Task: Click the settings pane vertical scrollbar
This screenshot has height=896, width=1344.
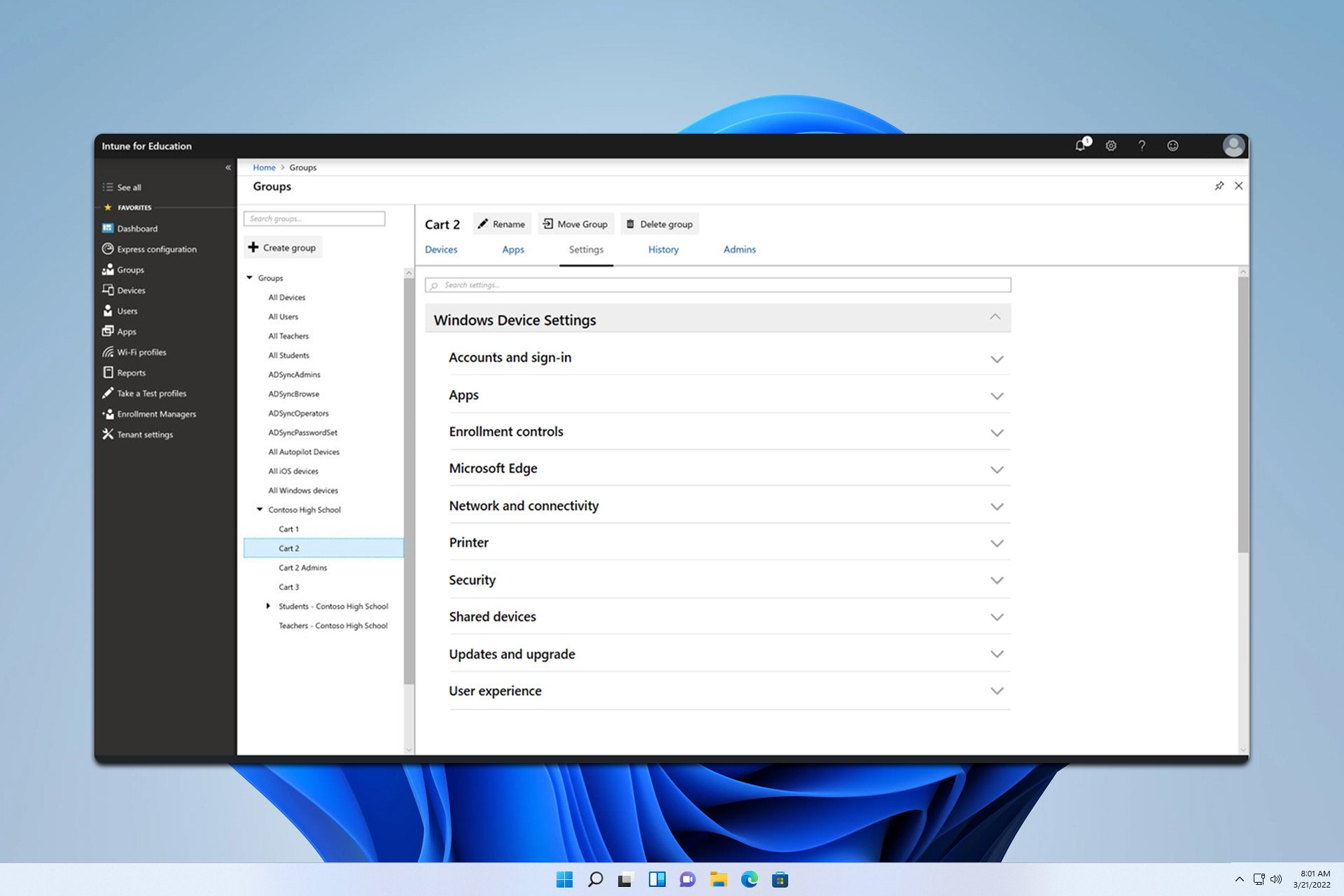Action: (x=1243, y=414)
